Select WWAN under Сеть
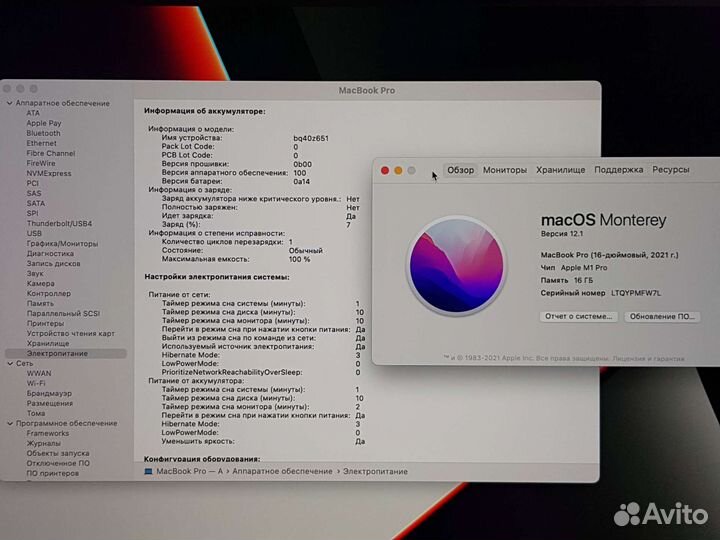The width and height of the screenshot is (720, 540). pos(39,373)
